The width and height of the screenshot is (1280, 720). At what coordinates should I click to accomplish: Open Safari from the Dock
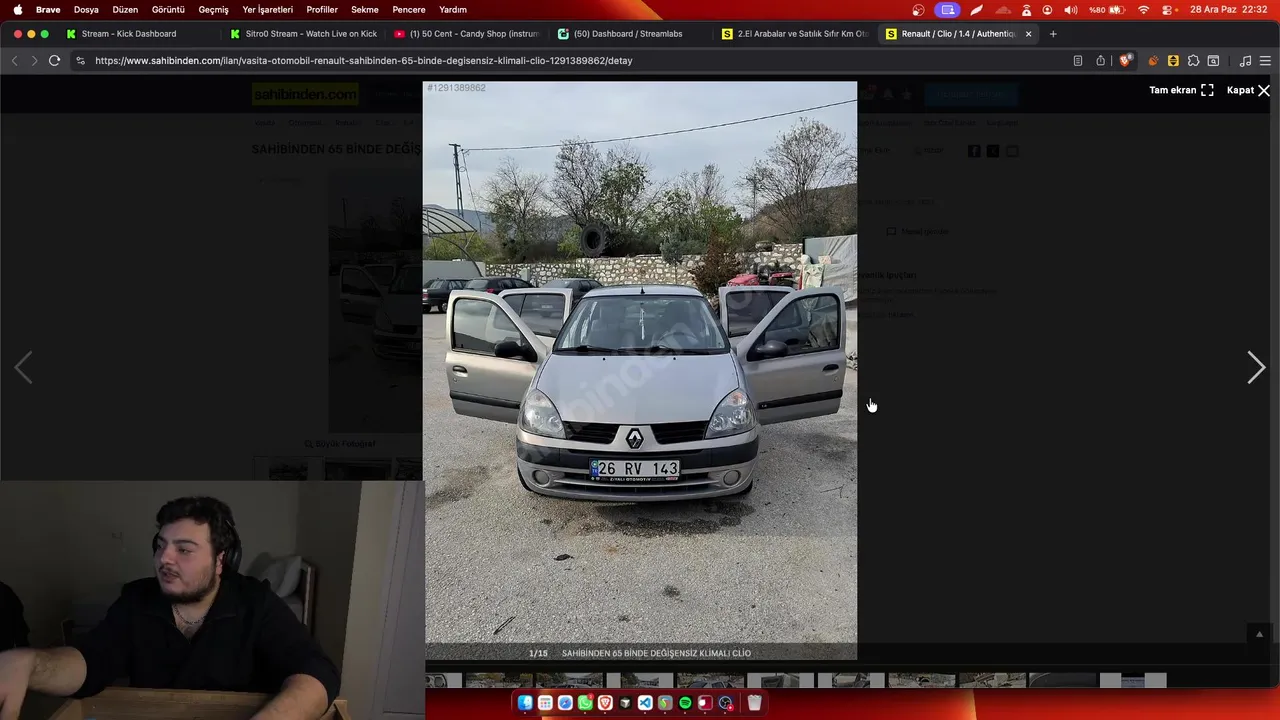(565, 703)
